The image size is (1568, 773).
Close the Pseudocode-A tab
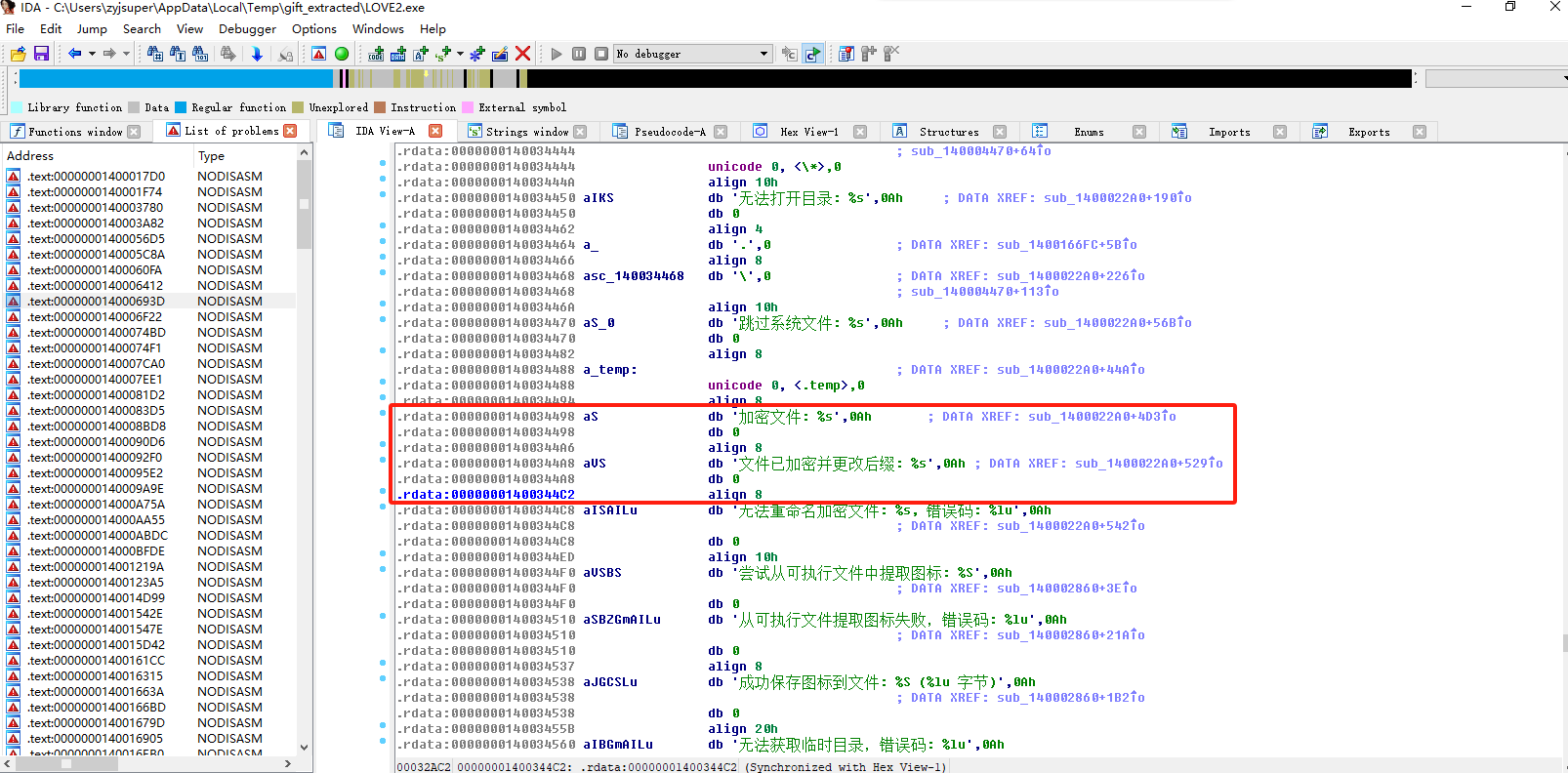720,132
